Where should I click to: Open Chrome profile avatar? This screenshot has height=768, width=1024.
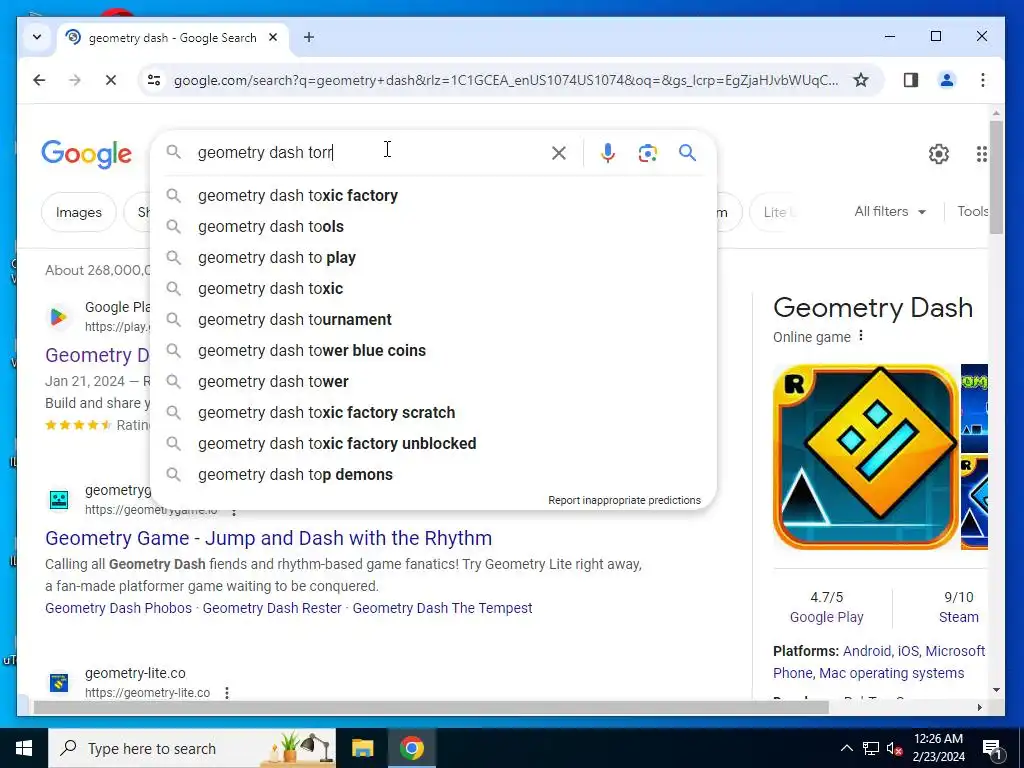coord(946,80)
